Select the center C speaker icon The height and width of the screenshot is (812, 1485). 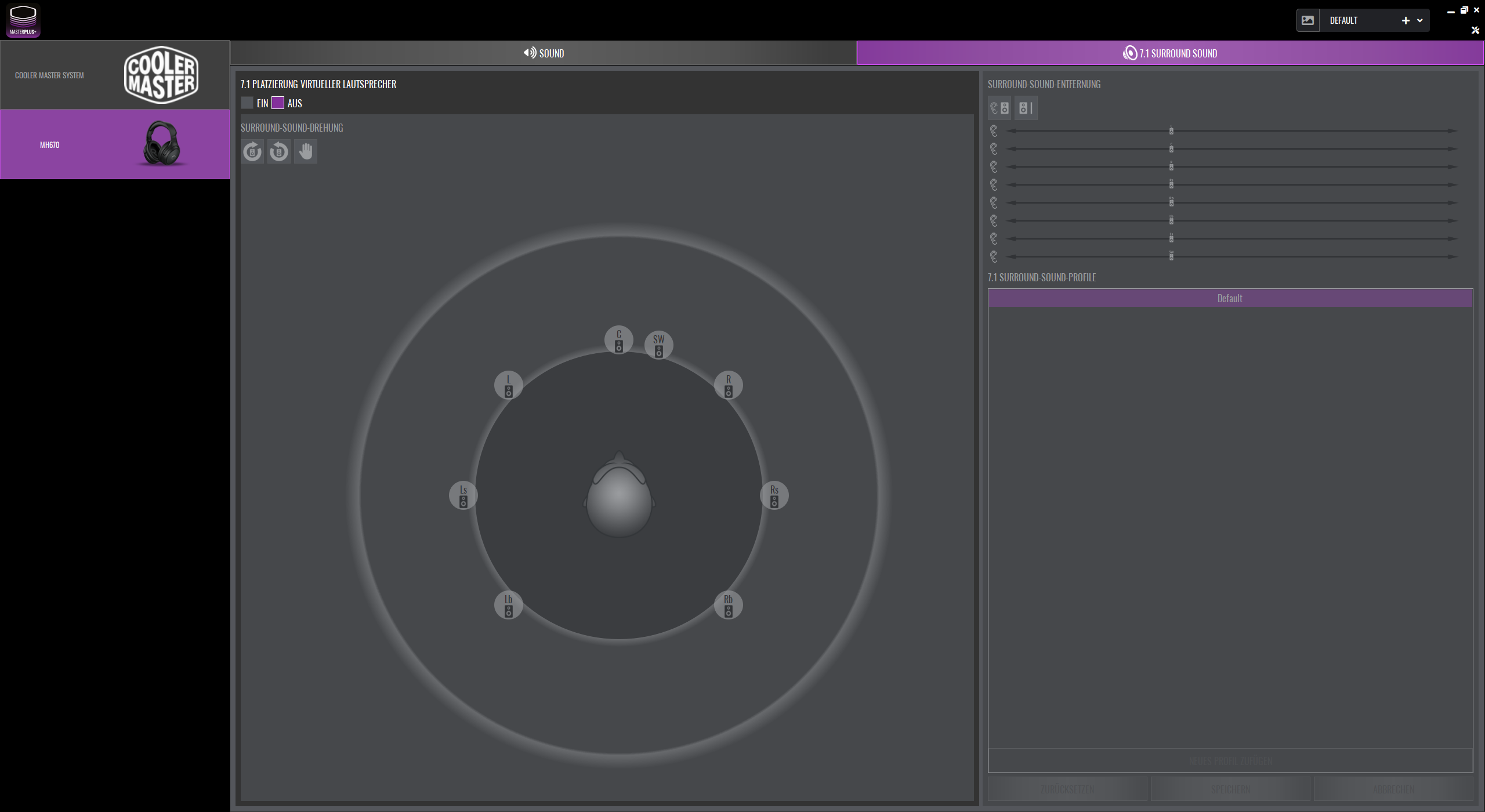619,340
